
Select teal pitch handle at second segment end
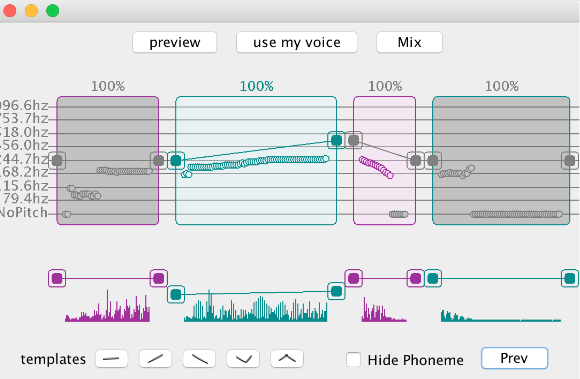pyautogui.click(x=337, y=140)
